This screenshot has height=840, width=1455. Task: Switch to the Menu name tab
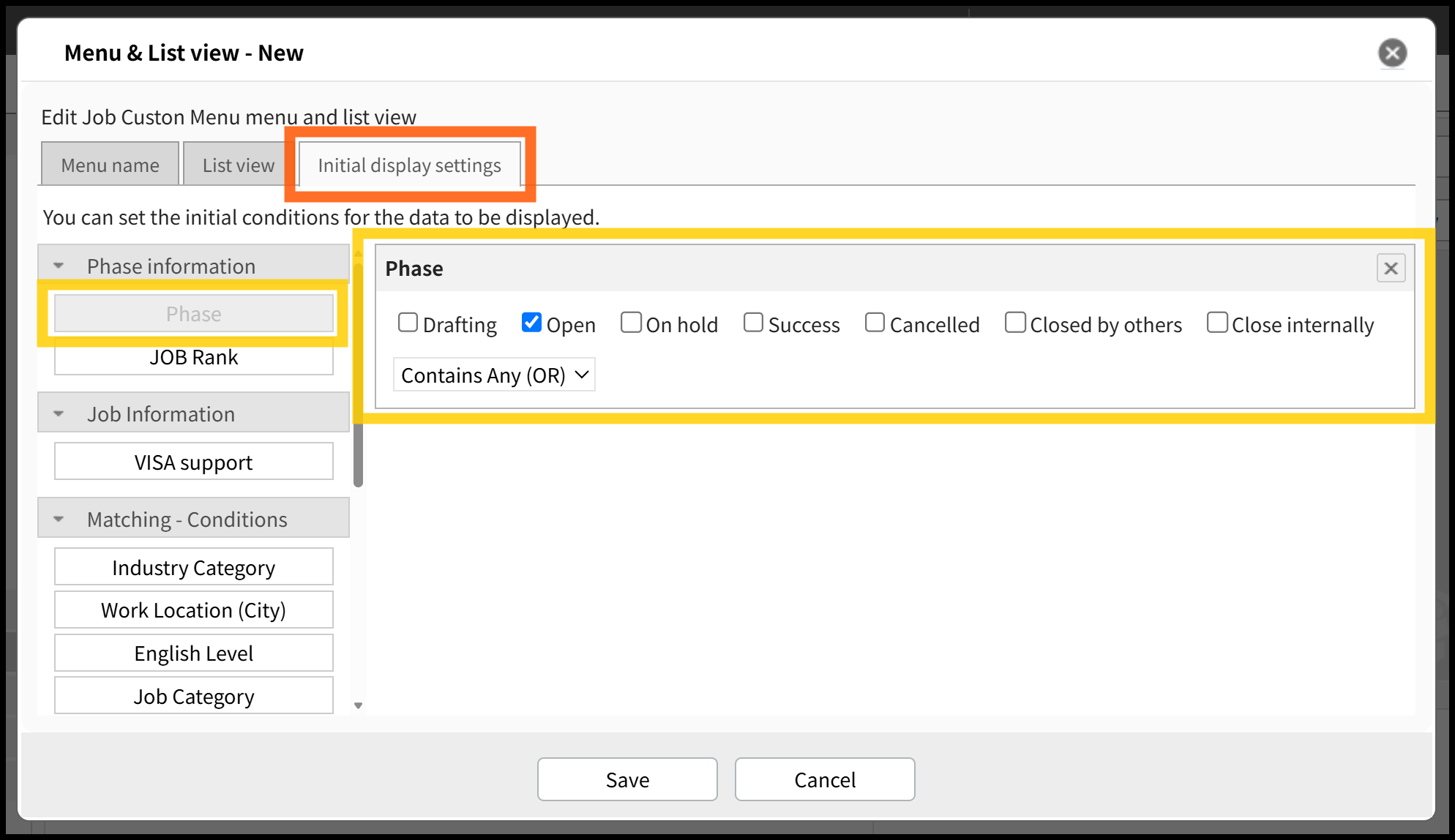click(110, 164)
